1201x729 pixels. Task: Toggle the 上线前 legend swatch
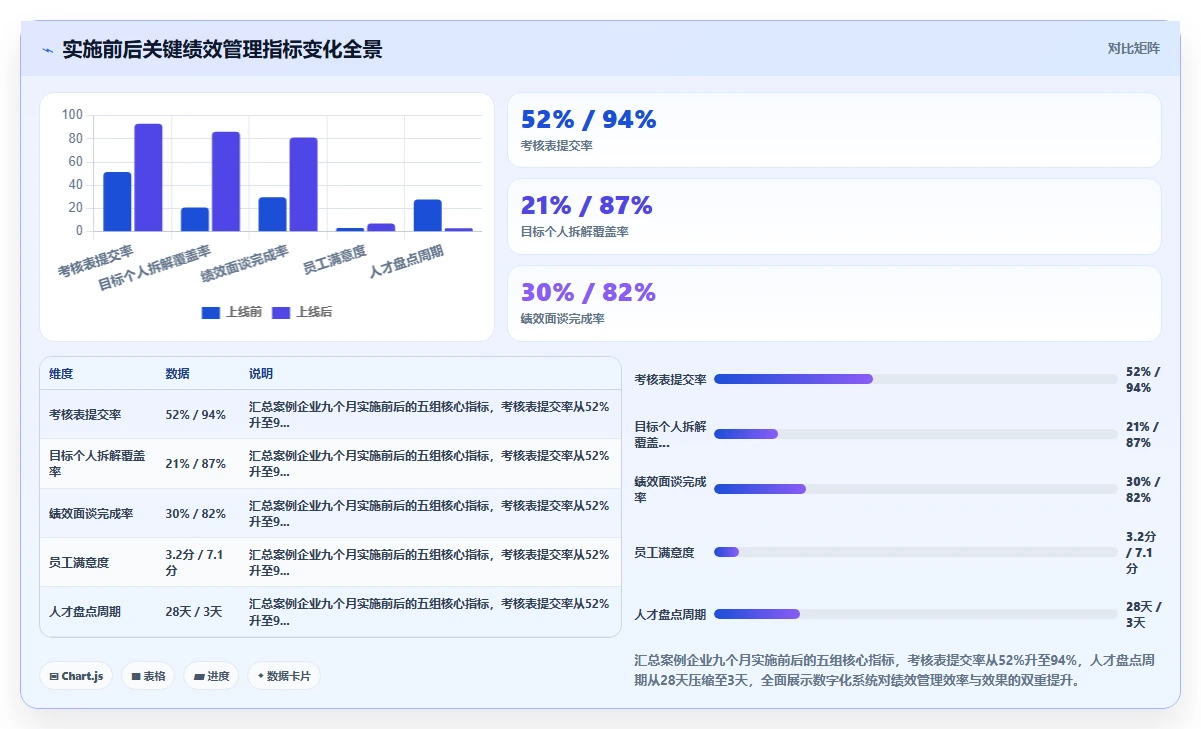coord(211,313)
